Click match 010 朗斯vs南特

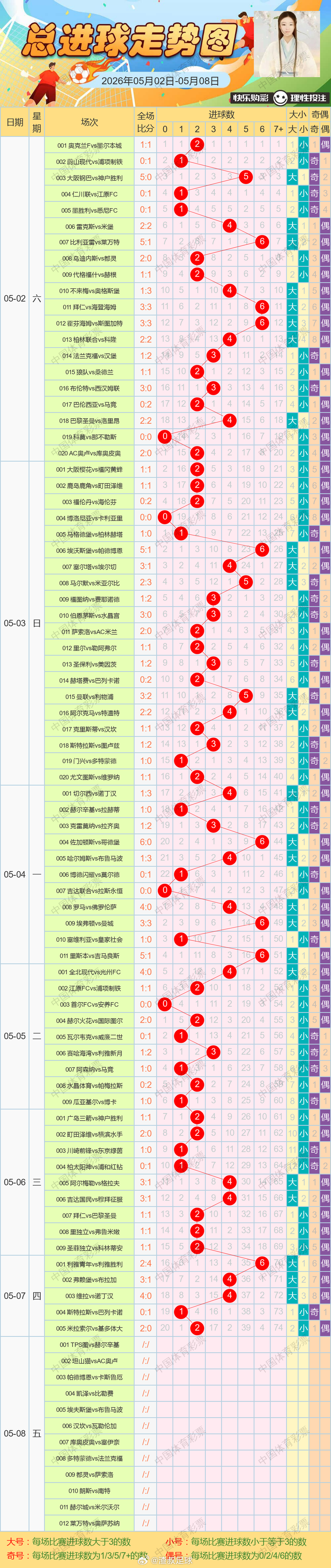click(89, 1491)
